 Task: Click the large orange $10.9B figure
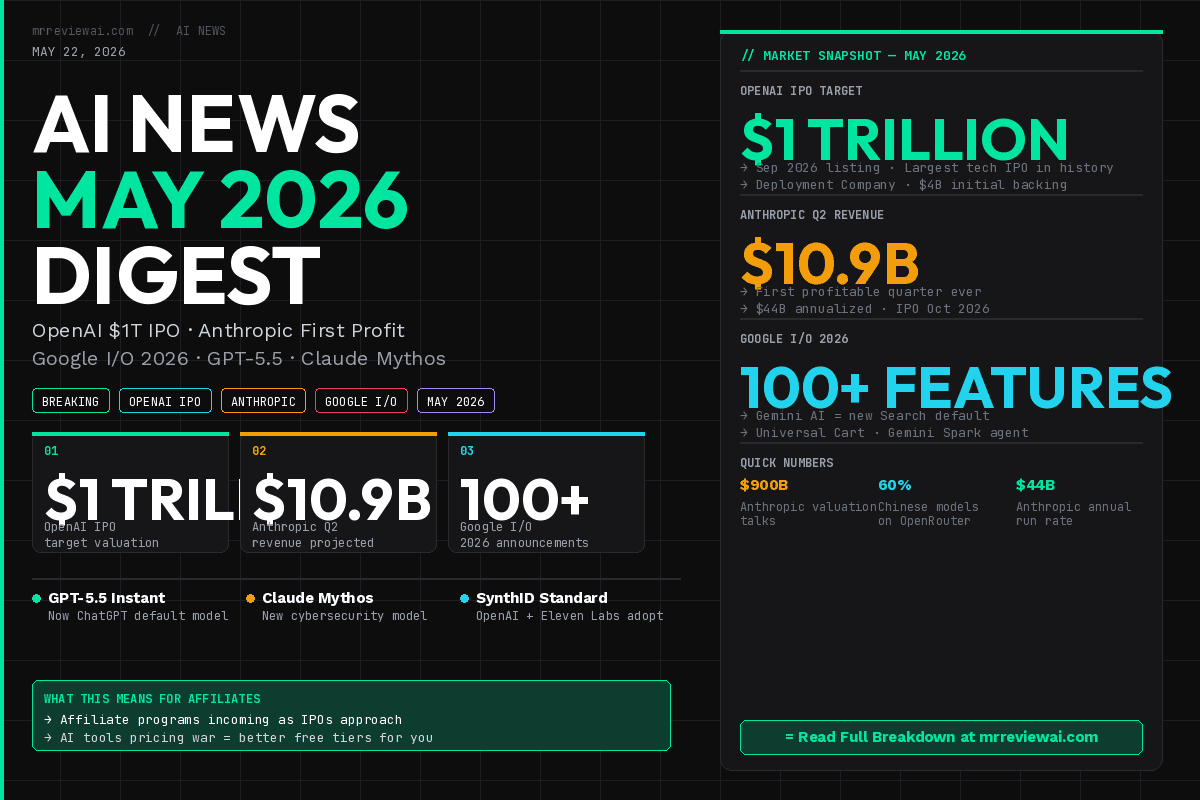[830, 264]
